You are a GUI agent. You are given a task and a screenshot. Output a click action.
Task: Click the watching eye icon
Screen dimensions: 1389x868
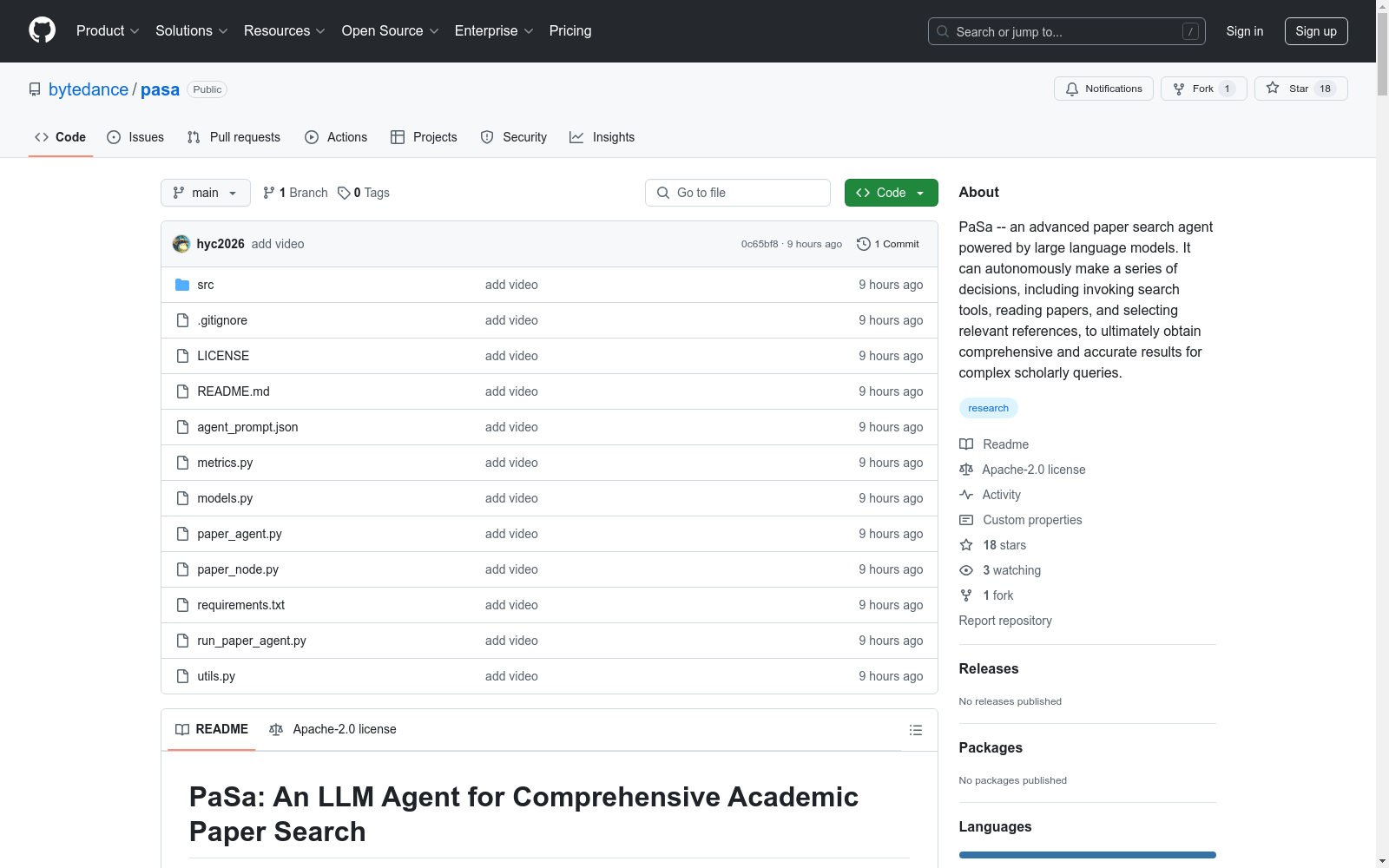pos(966,570)
